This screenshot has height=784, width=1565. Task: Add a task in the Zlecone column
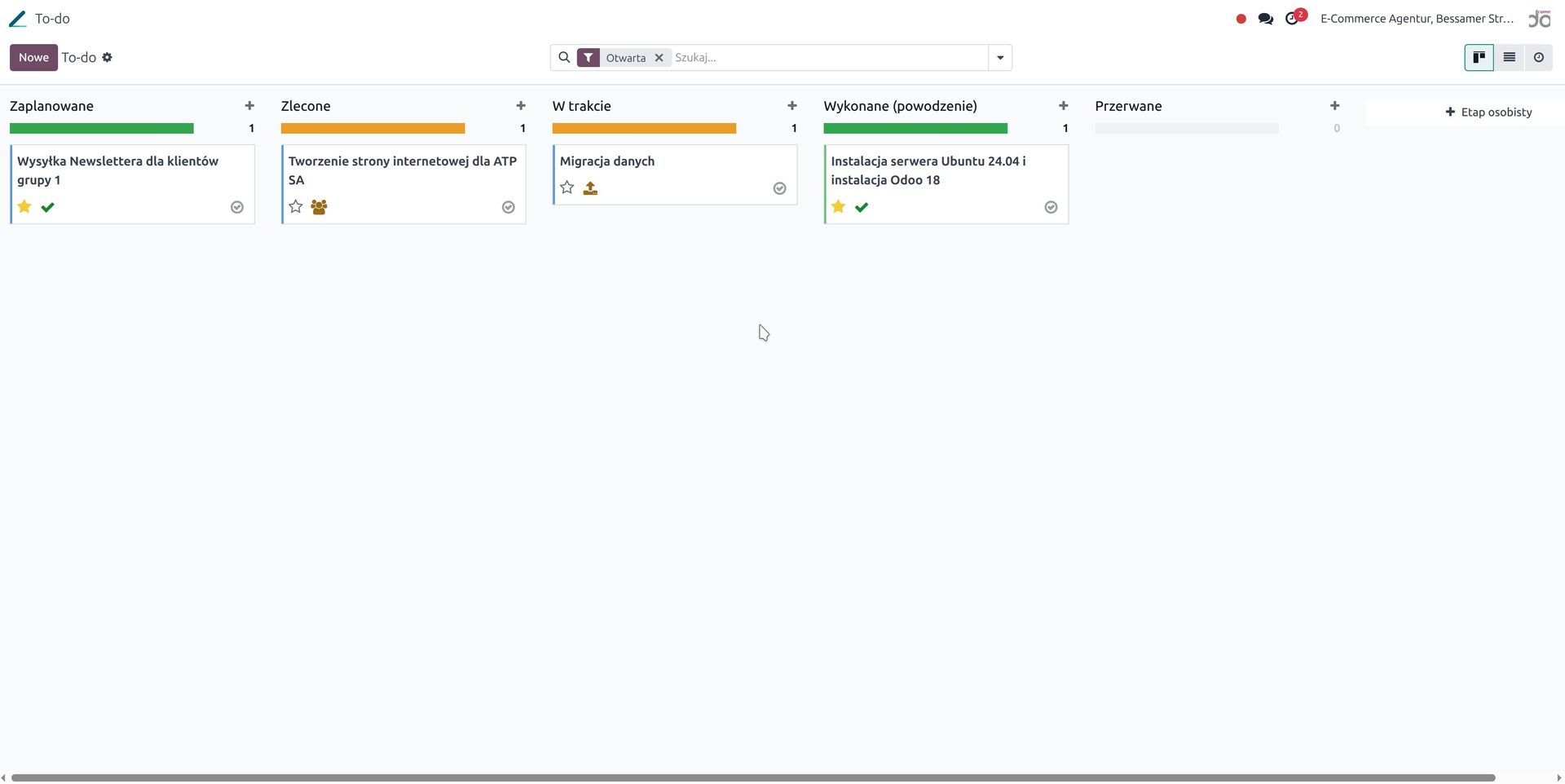point(521,106)
